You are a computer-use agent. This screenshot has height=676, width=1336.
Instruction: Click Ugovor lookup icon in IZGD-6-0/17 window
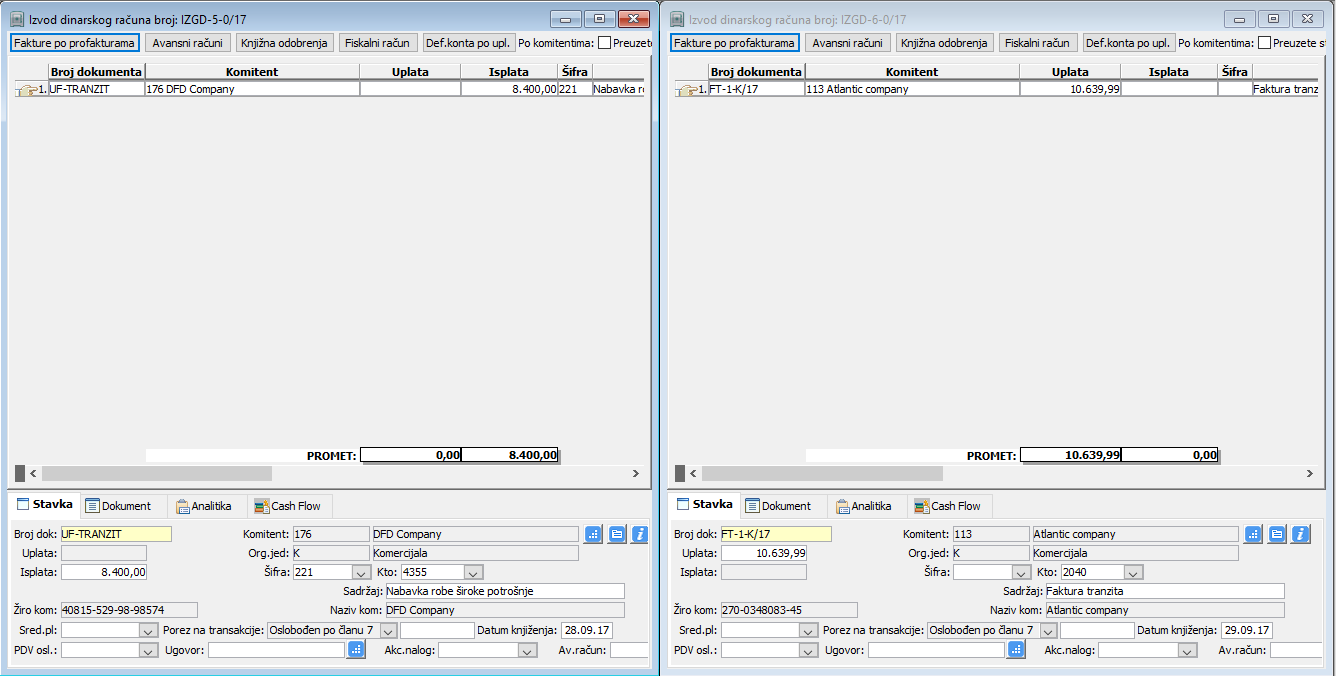pyautogui.click(x=1016, y=650)
